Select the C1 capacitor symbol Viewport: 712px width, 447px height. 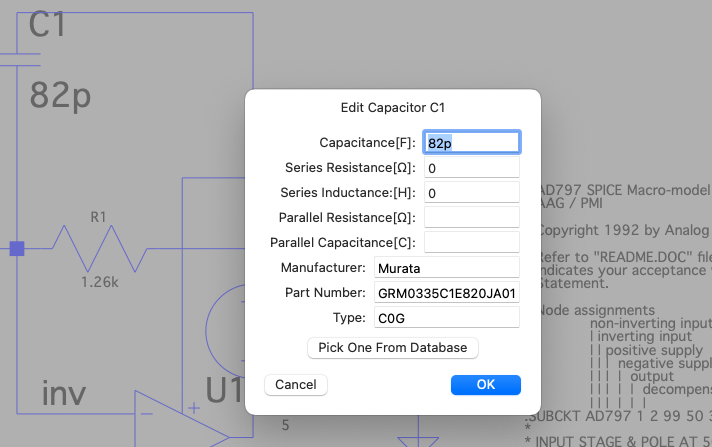click(x=18, y=60)
